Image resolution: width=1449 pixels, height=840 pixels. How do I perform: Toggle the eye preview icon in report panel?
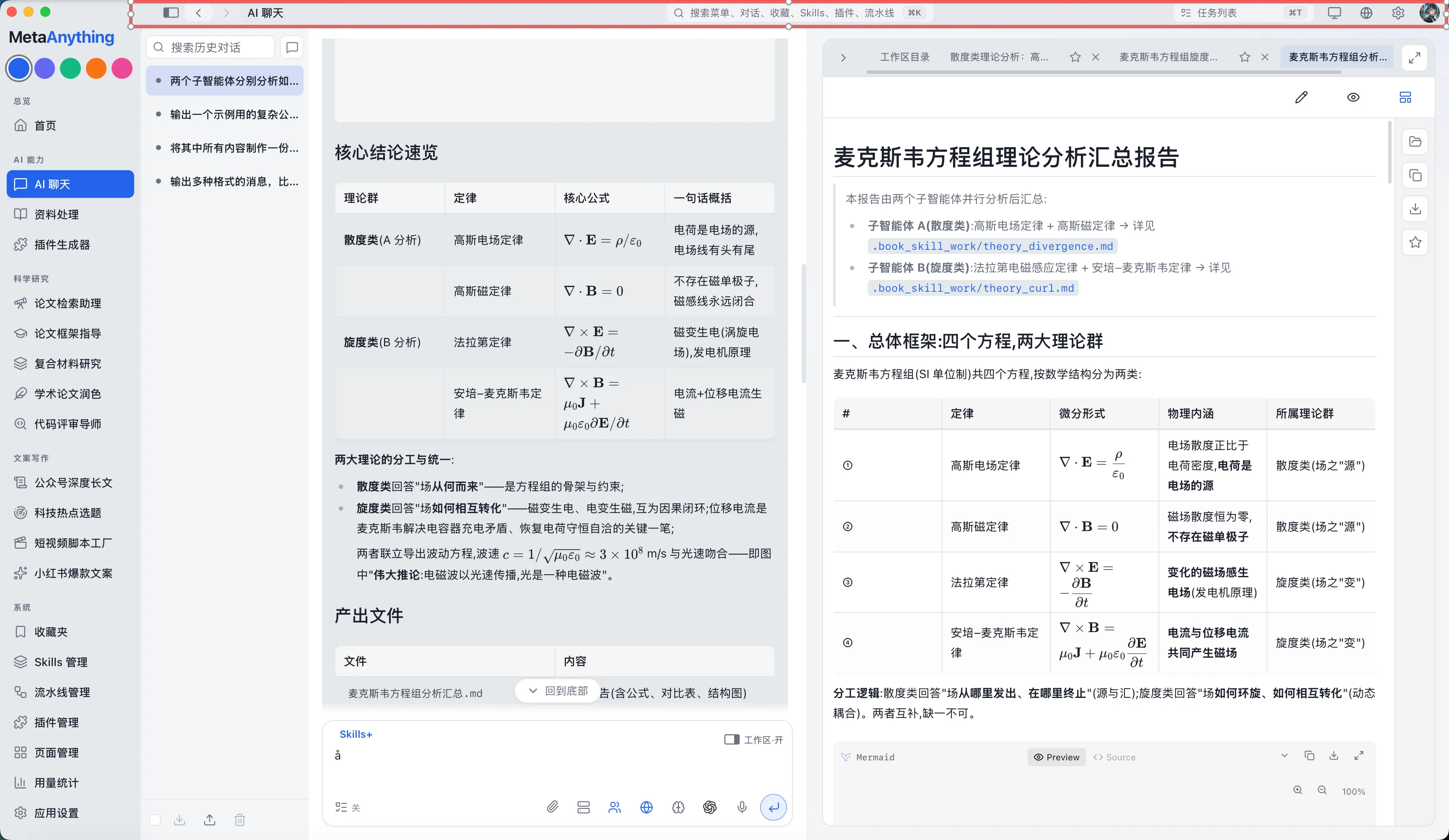(x=1353, y=97)
